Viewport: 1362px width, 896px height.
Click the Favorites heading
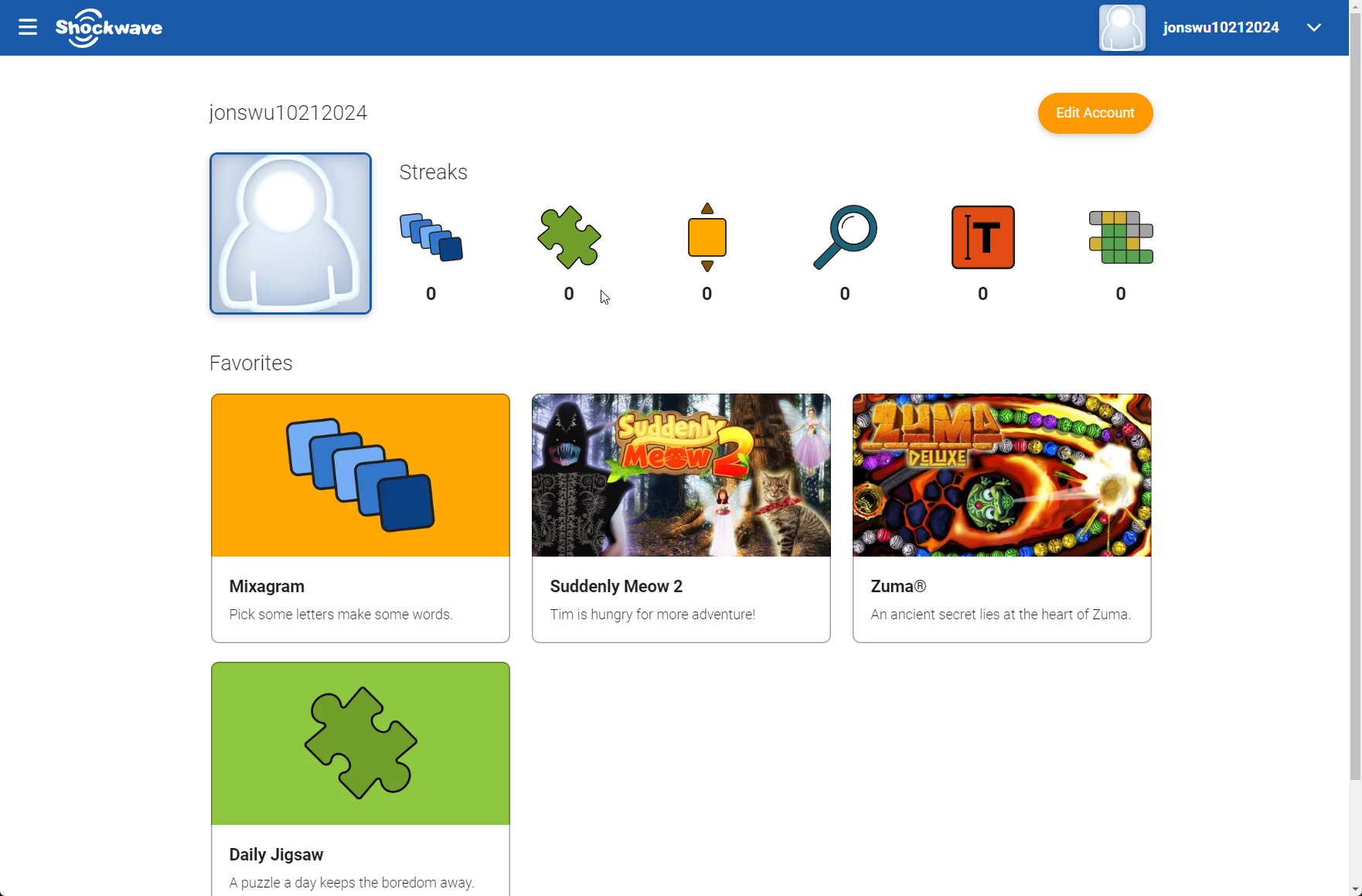point(250,363)
